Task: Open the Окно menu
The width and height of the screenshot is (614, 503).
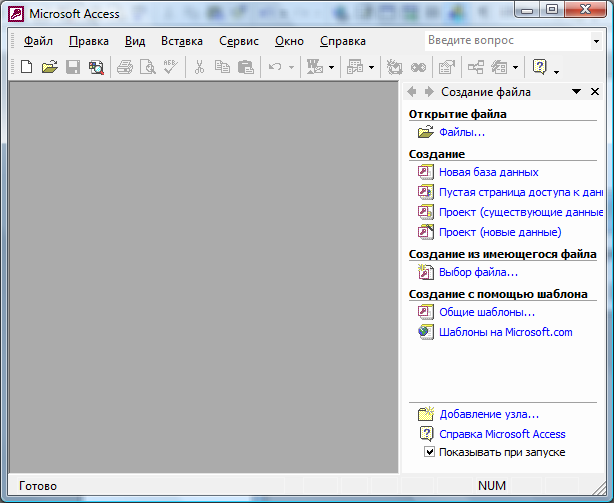Action: point(289,41)
